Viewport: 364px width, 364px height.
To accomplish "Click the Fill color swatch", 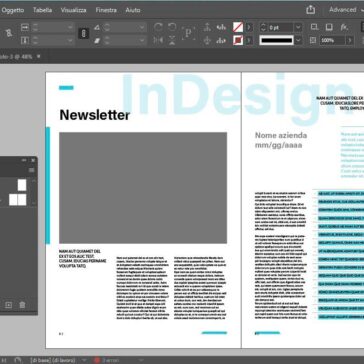I will [x=238, y=27].
